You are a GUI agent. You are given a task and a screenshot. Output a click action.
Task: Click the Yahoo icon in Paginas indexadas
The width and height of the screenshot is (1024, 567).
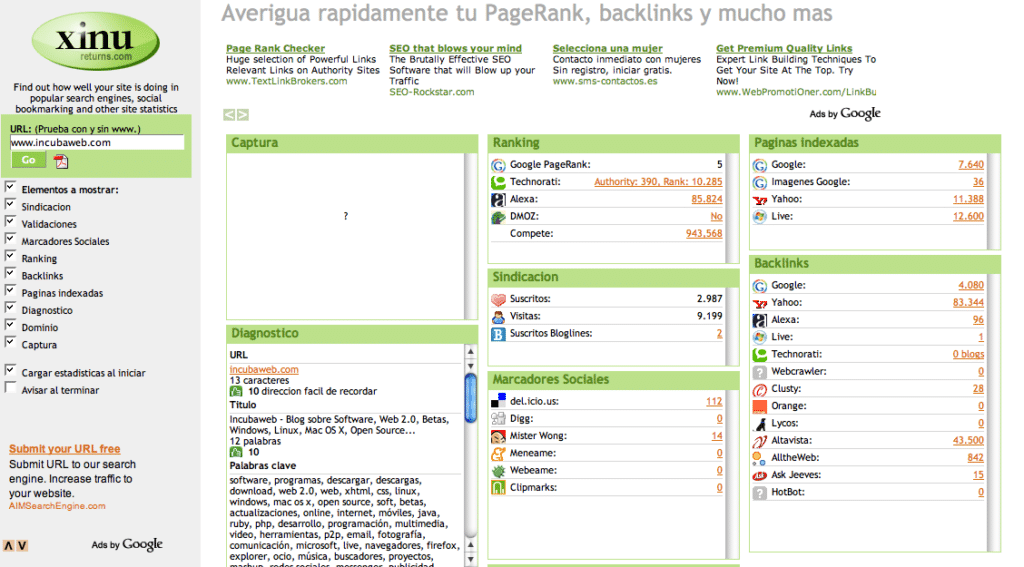pyautogui.click(x=760, y=200)
